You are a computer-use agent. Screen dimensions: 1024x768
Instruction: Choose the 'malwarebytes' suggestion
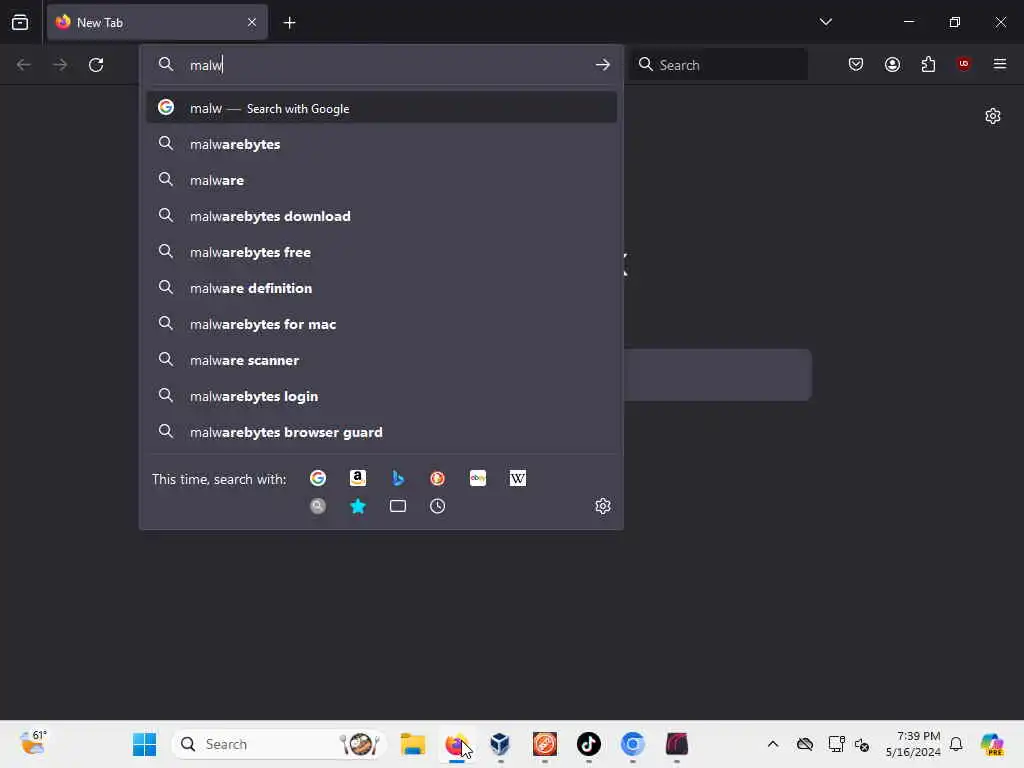(x=382, y=144)
